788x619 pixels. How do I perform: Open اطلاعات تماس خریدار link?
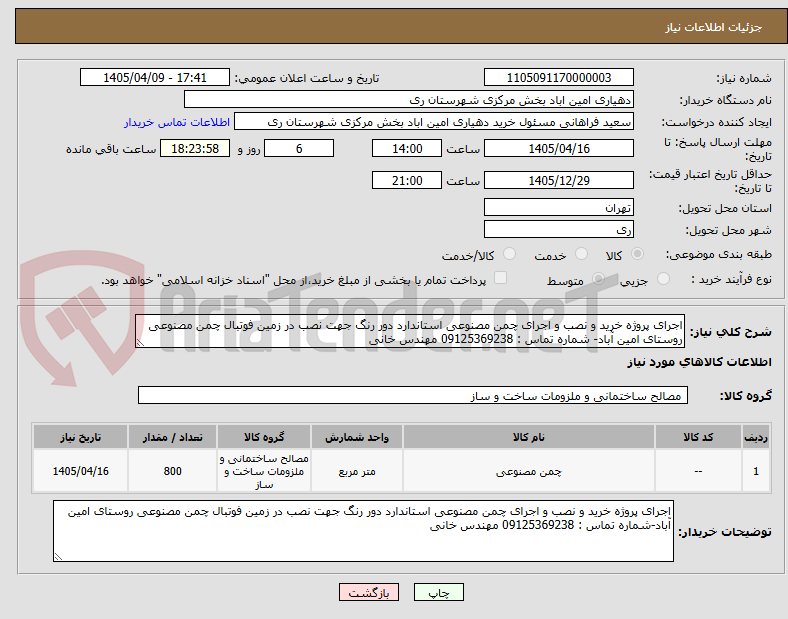click(177, 122)
